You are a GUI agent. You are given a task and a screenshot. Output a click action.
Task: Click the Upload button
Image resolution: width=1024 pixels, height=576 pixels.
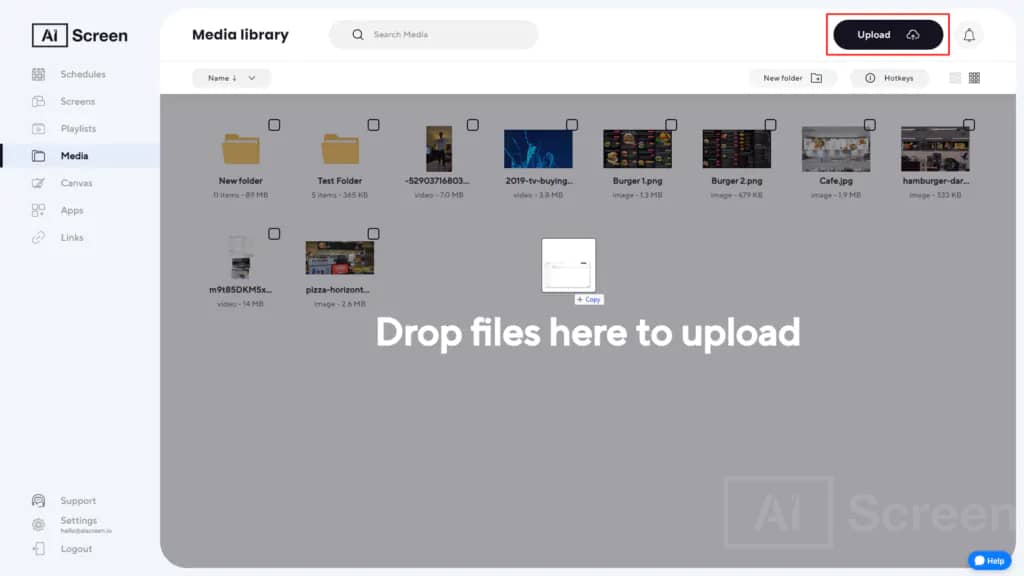888,35
